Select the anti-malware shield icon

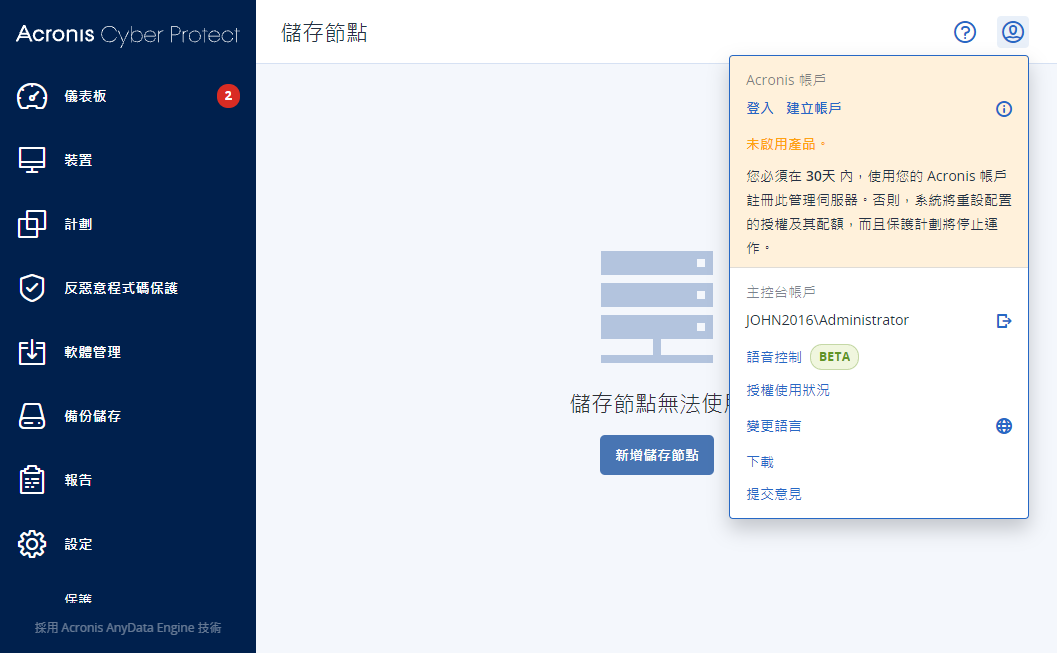pyautogui.click(x=32, y=288)
